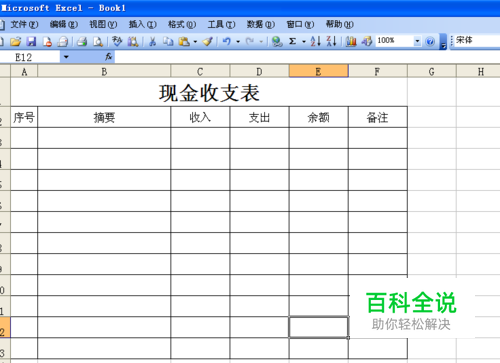Select the 支出 header cell
The image size is (500, 363).
(259, 117)
